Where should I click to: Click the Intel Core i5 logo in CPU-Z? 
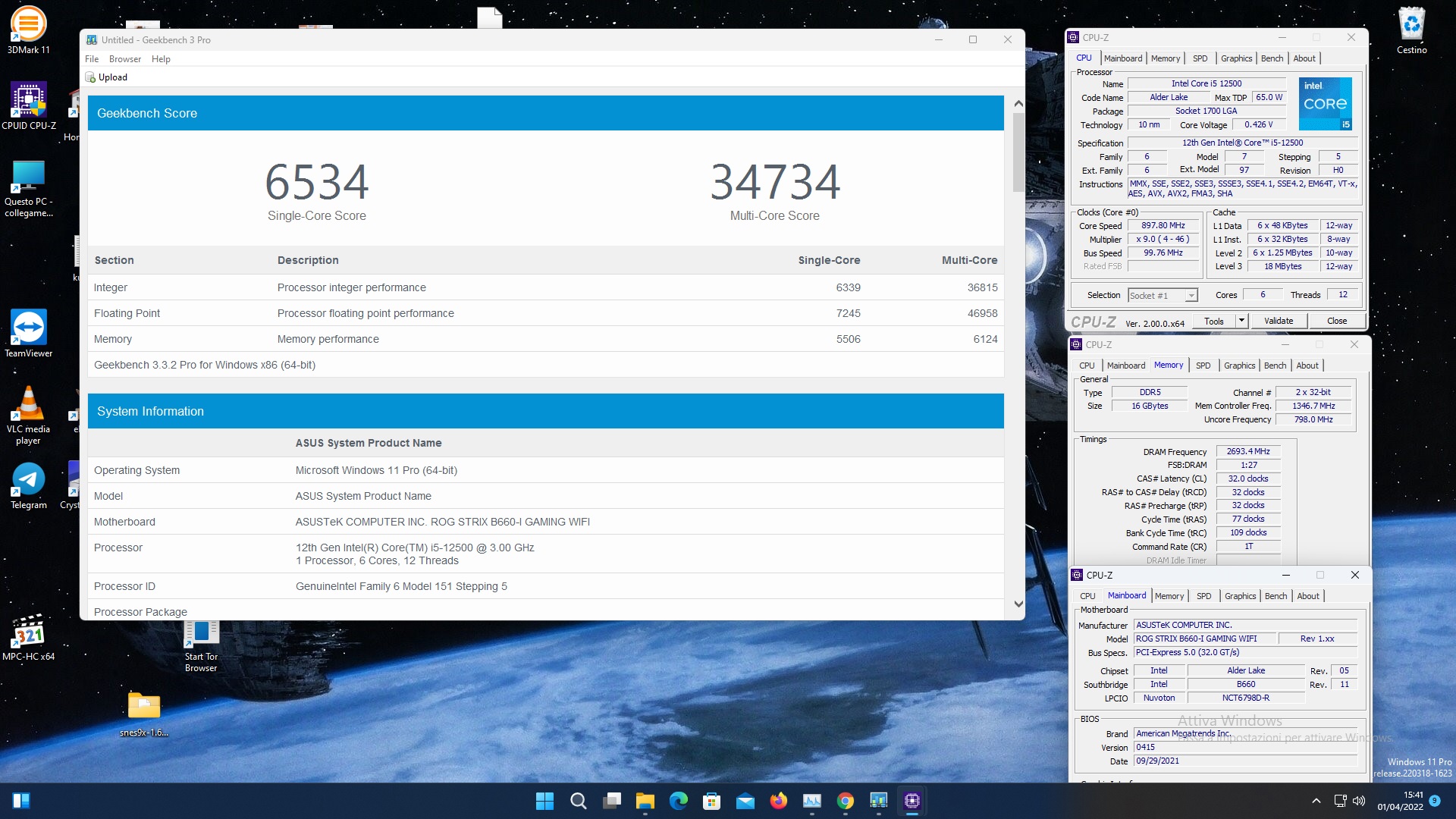tap(1325, 103)
